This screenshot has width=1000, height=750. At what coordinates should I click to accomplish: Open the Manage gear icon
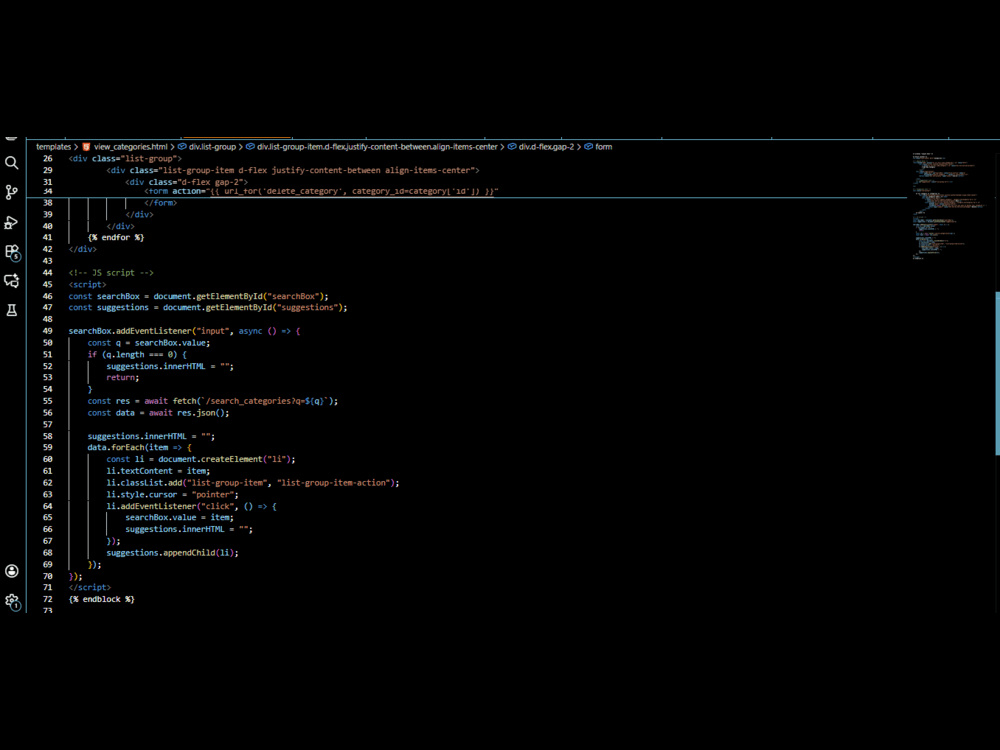(x=12, y=601)
